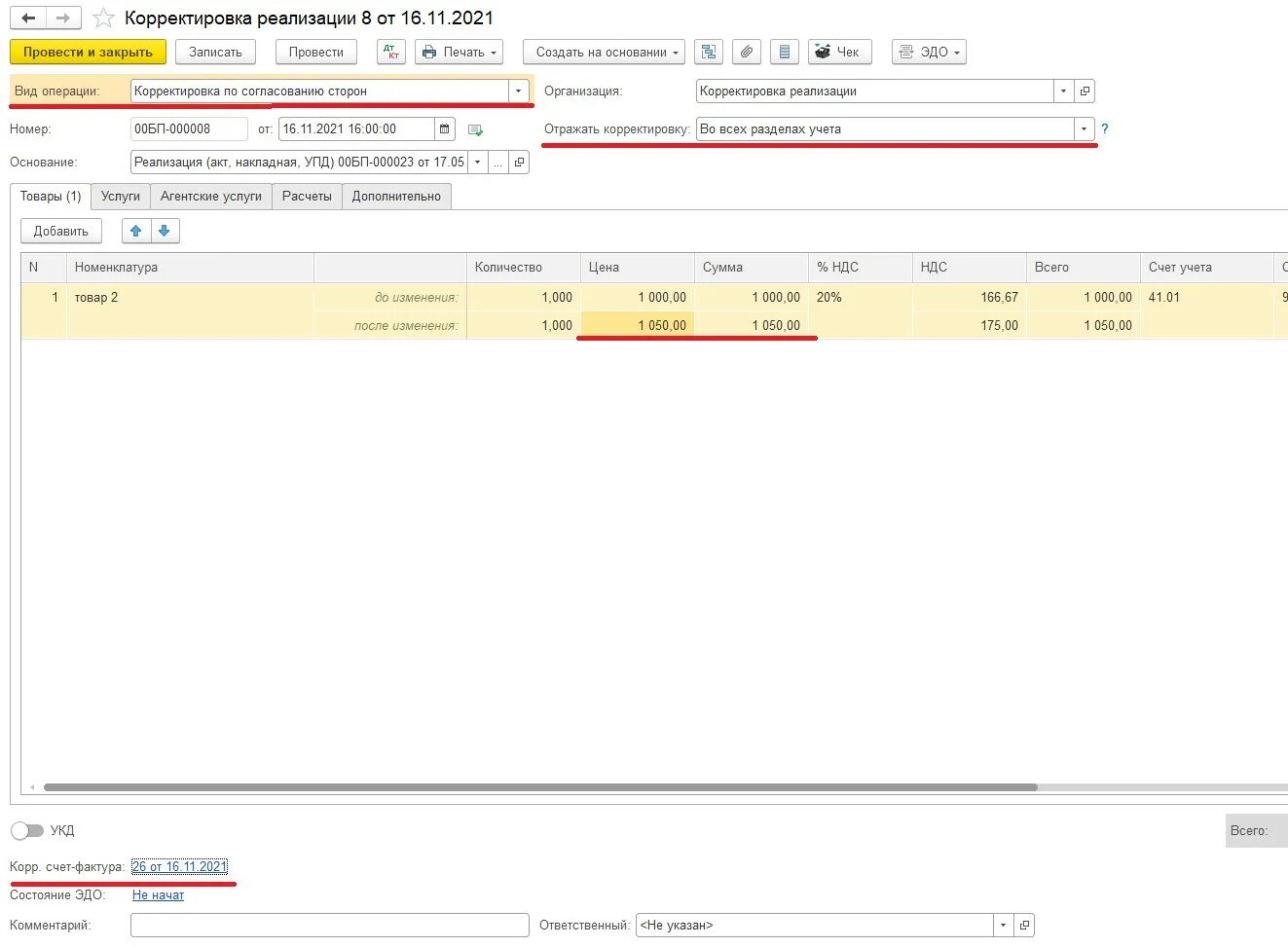Click Провести и закрыть button
The height and width of the screenshot is (947, 1288).
(88, 52)
